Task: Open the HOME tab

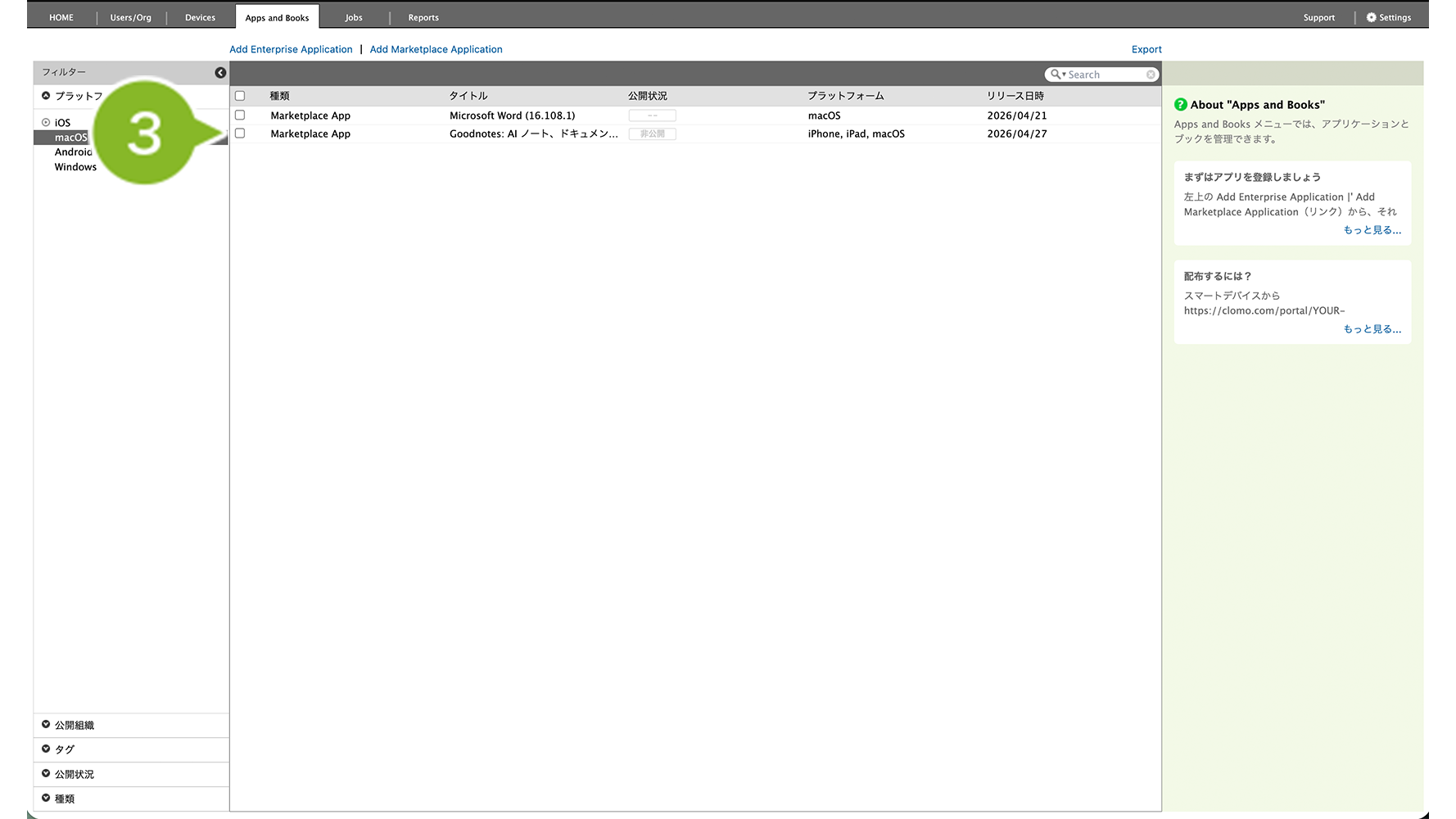Action: coord(61,17)
